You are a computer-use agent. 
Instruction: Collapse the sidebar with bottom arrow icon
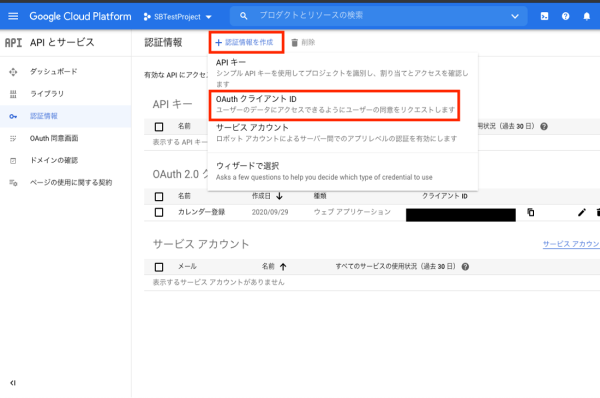coord(13,383)
